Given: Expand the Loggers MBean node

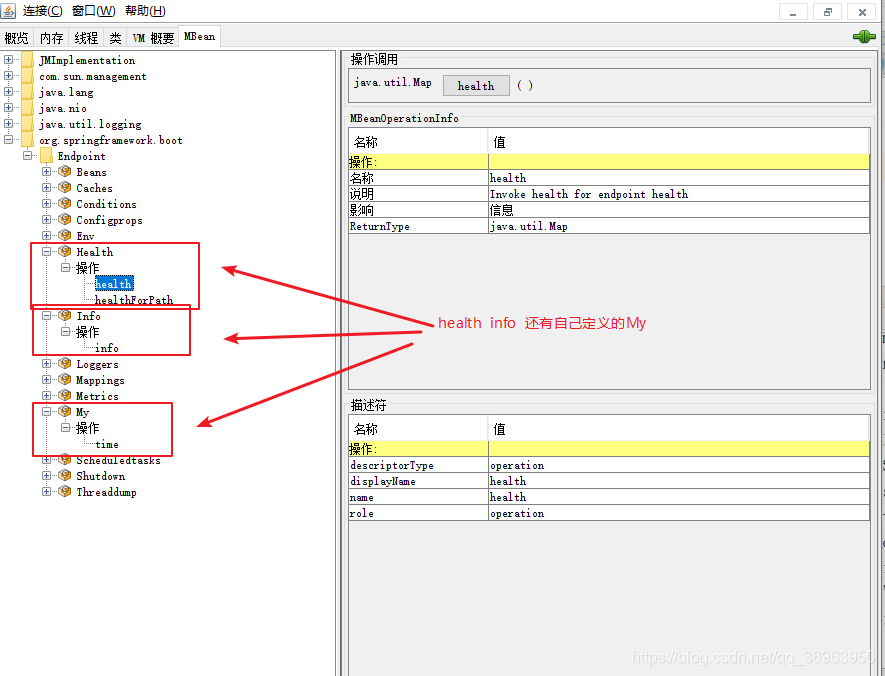Looking at the screenshot, I should 47,363.
